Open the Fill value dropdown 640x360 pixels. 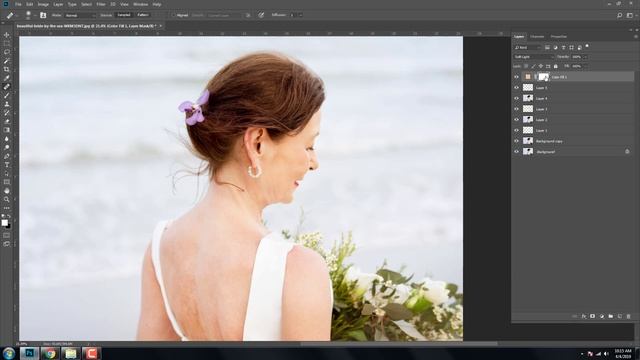[x=586, y=66]
